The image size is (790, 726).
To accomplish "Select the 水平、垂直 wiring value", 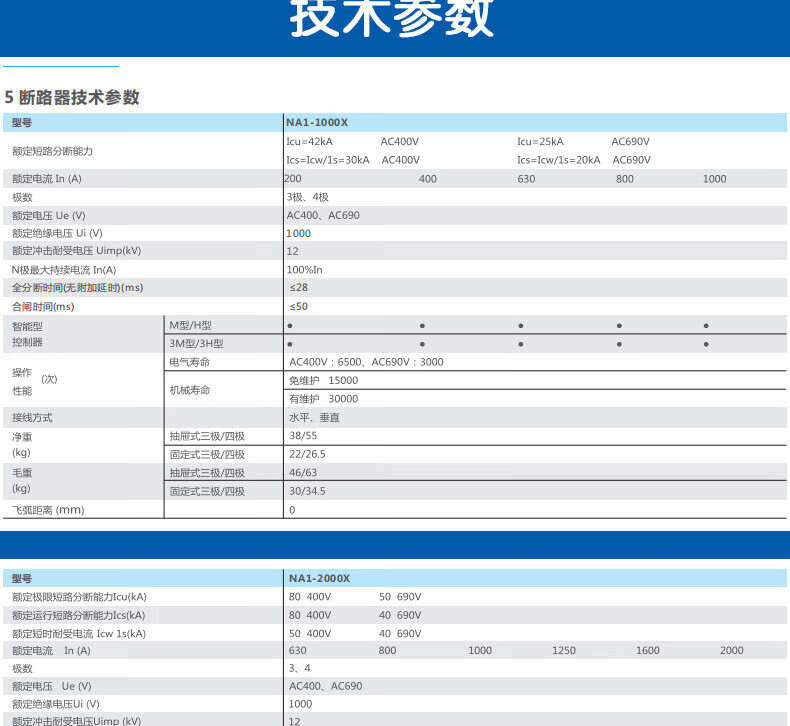I will pos(314,418).
